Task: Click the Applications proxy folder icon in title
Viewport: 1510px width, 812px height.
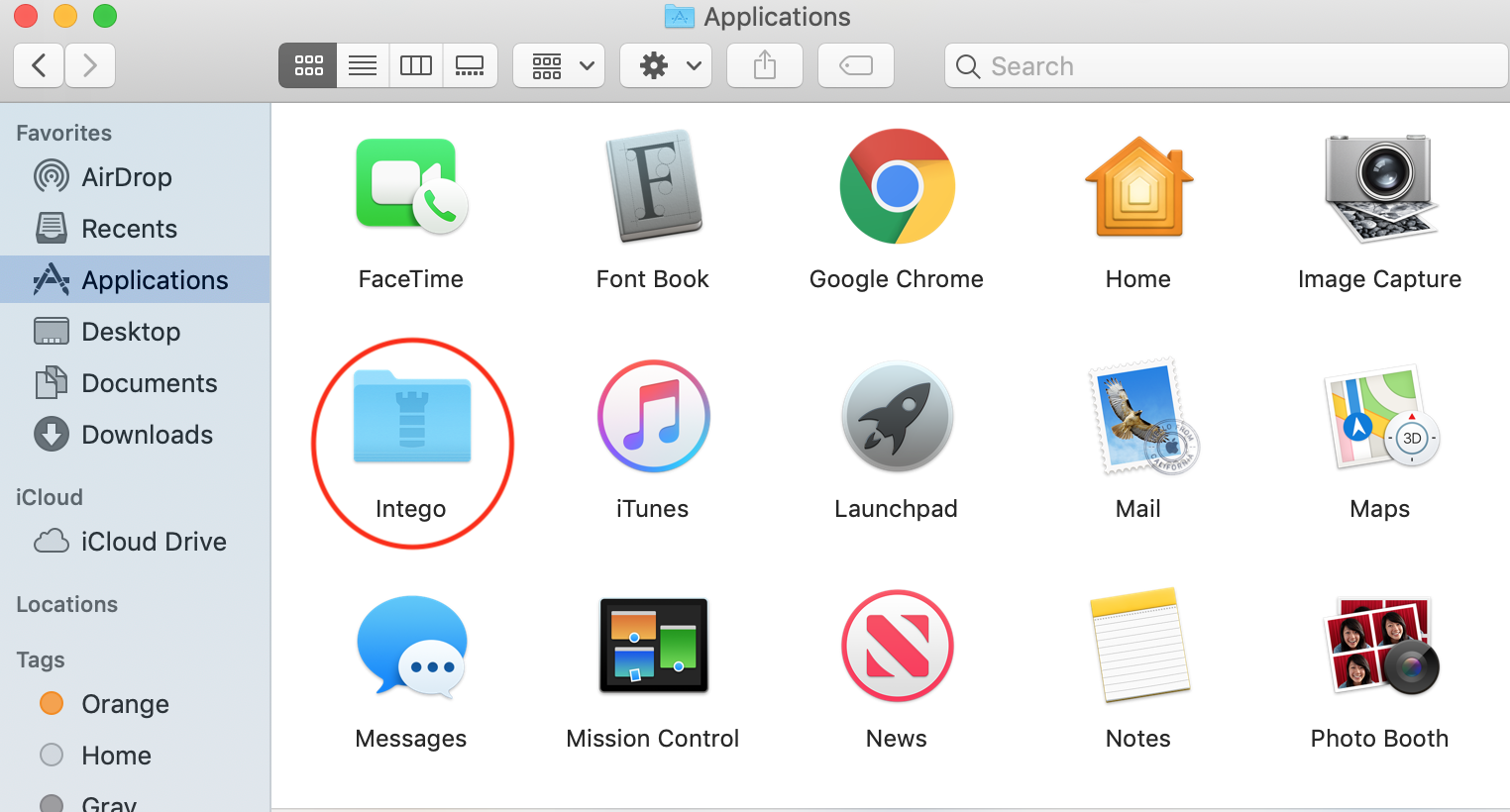Action: (x=680, y=16)
